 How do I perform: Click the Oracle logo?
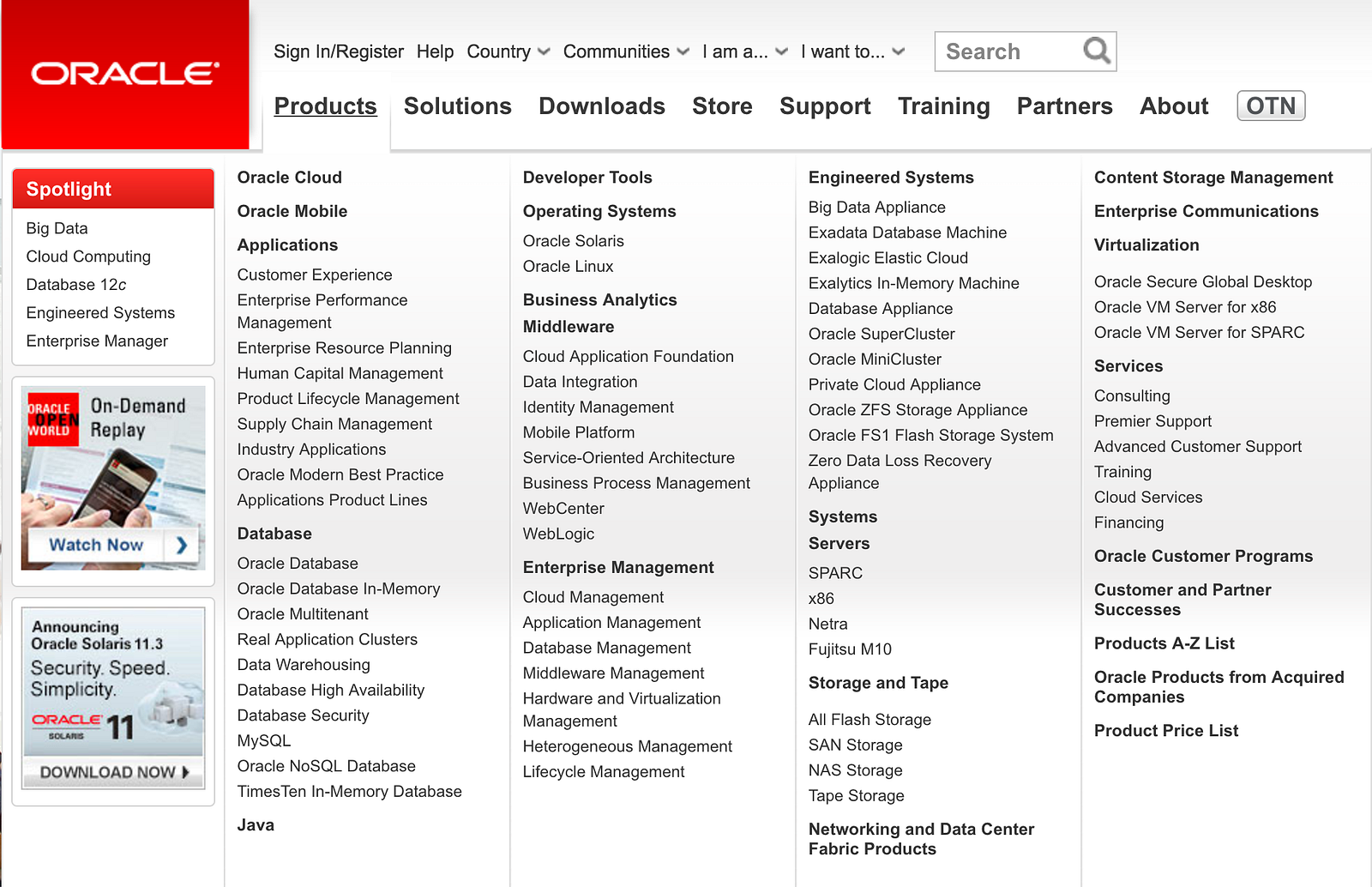click(x=125, y=74)
